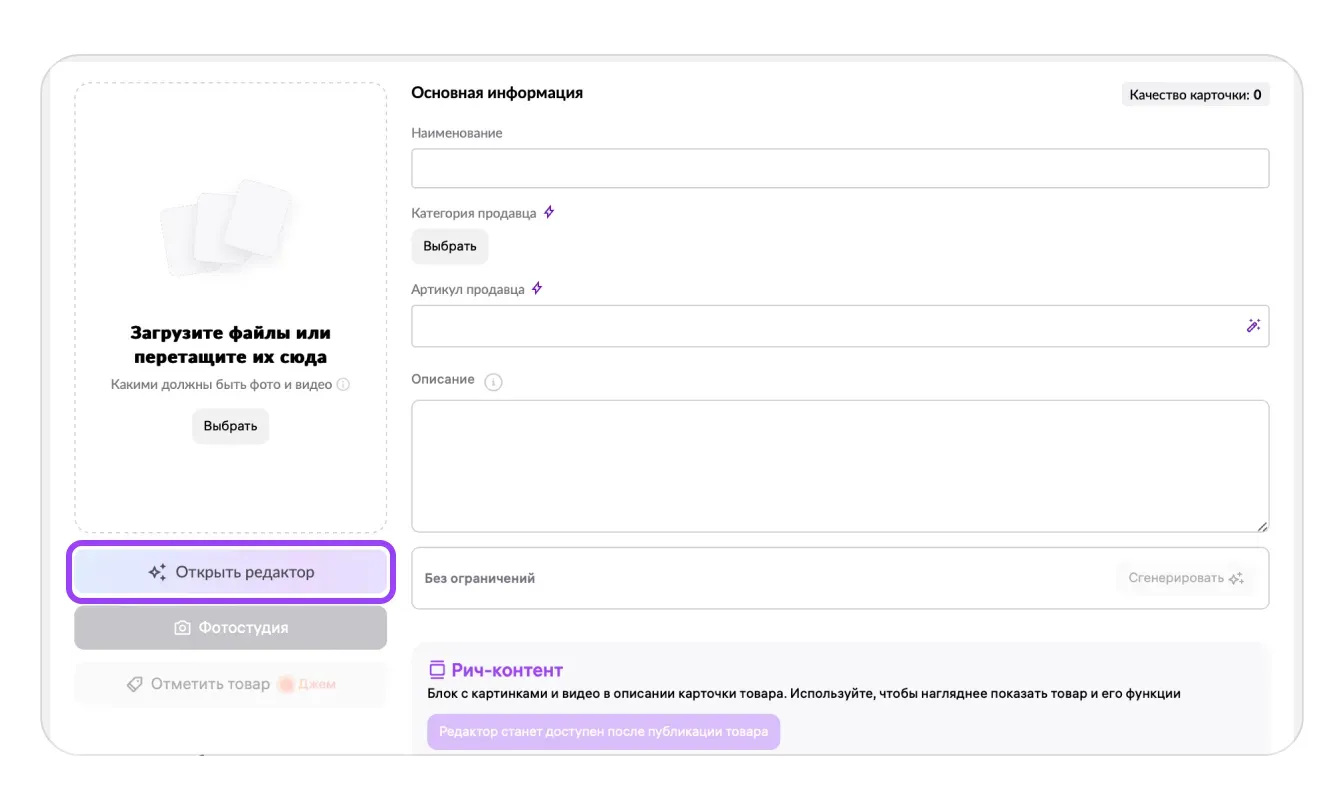Click the Рич-контент section icon
Image resolution: width=1344 pixels, height=810 pixels.
coord(437,670)
